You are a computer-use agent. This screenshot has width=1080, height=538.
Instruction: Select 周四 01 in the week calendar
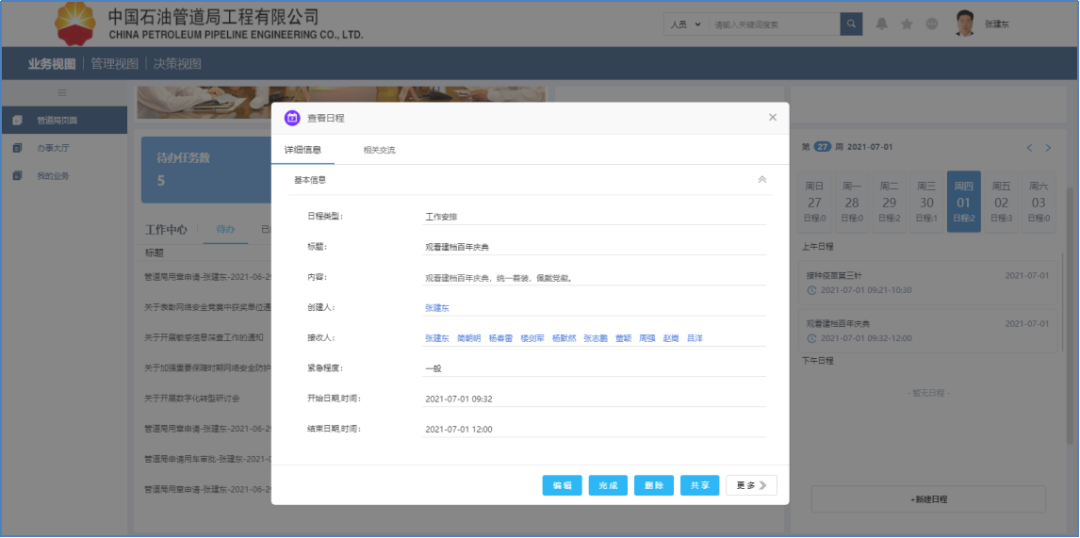pyautogui.click(x=964, y=202)
